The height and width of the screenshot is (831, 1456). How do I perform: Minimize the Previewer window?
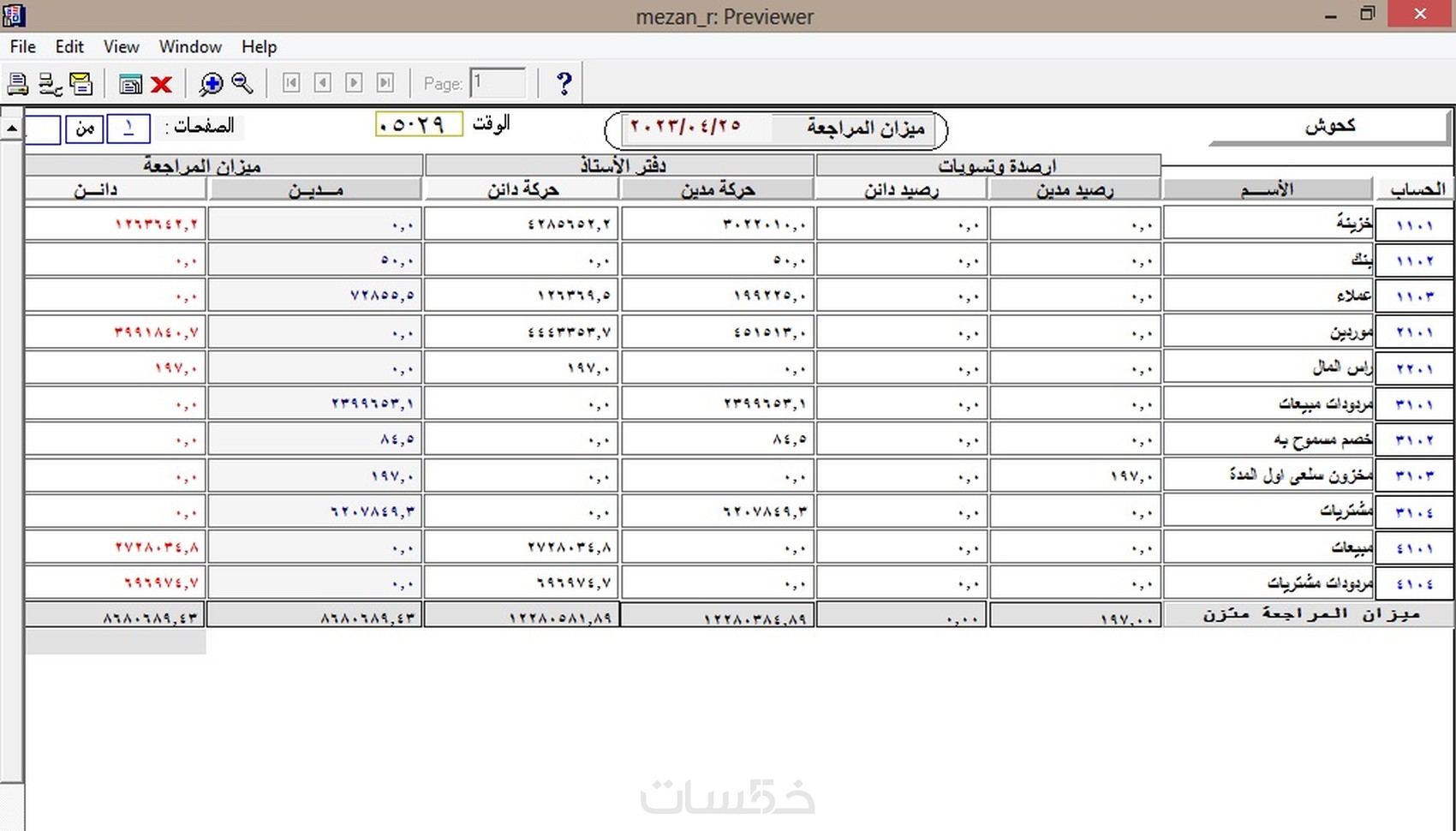click(x=1330, y=15)
